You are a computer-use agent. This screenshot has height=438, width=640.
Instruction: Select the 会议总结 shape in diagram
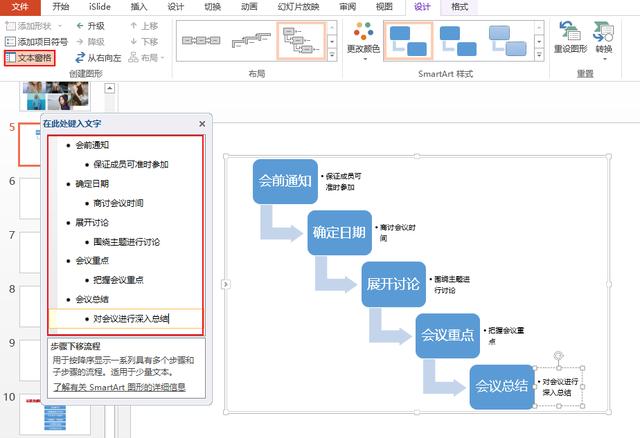(502, 387)
